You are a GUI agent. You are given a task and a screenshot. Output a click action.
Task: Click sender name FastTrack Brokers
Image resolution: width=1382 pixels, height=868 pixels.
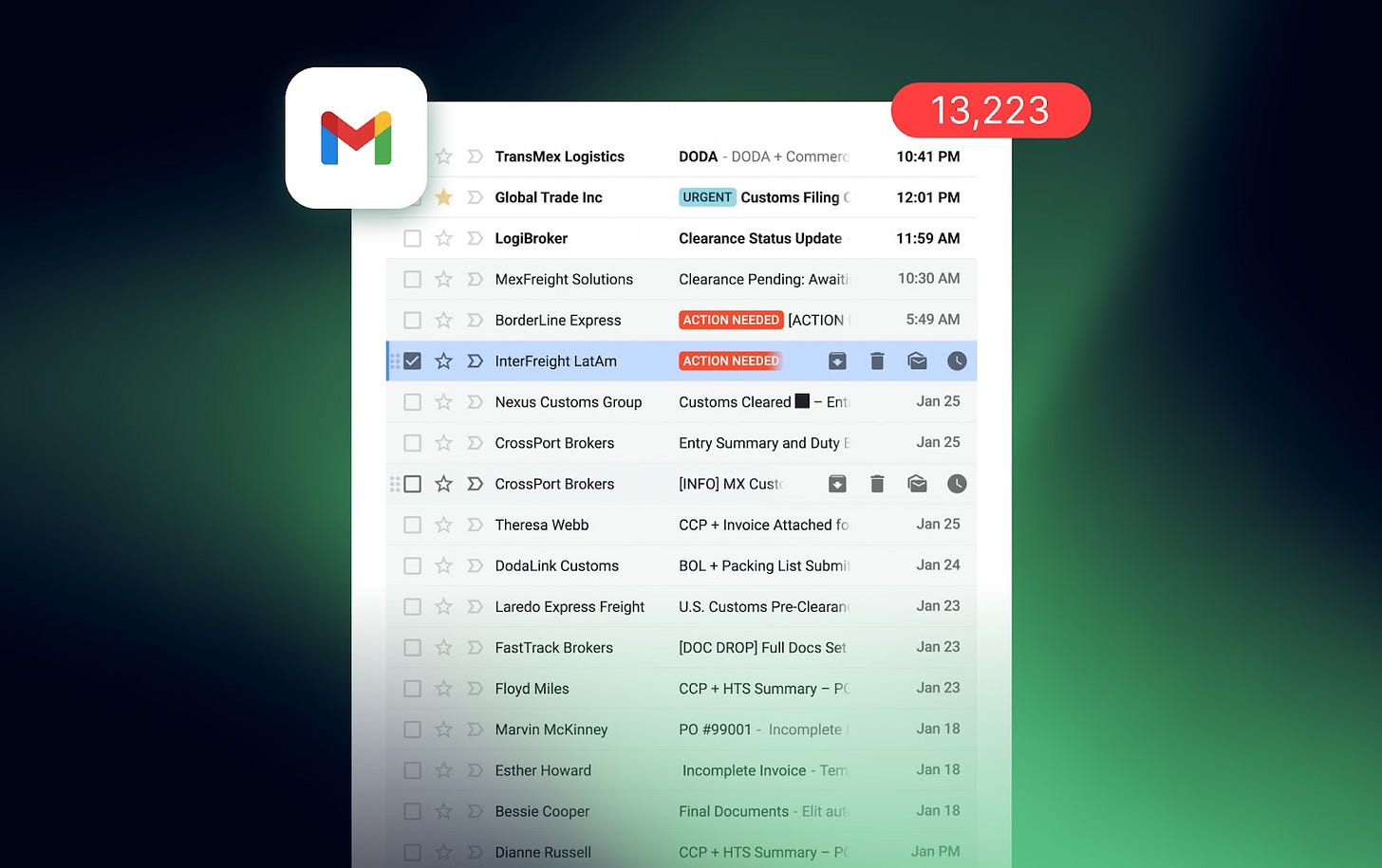click(x=553, y=648)
